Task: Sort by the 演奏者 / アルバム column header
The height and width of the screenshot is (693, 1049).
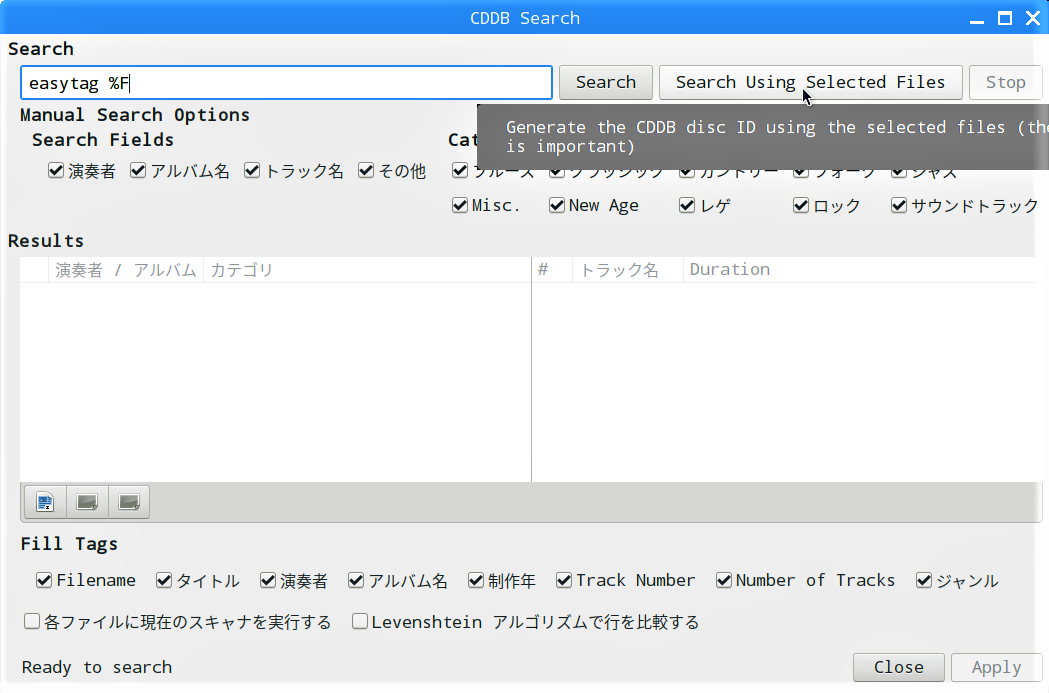Action: 126,270
